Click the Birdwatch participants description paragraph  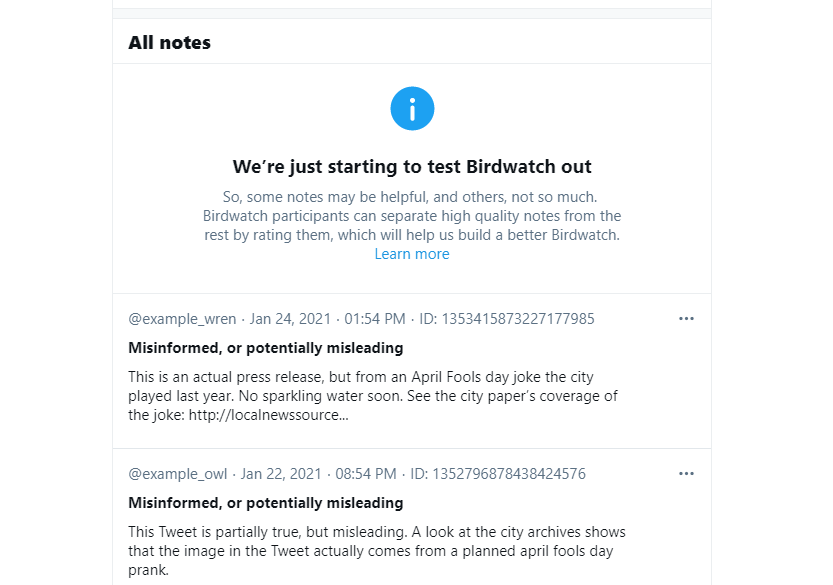coord(412,216)
